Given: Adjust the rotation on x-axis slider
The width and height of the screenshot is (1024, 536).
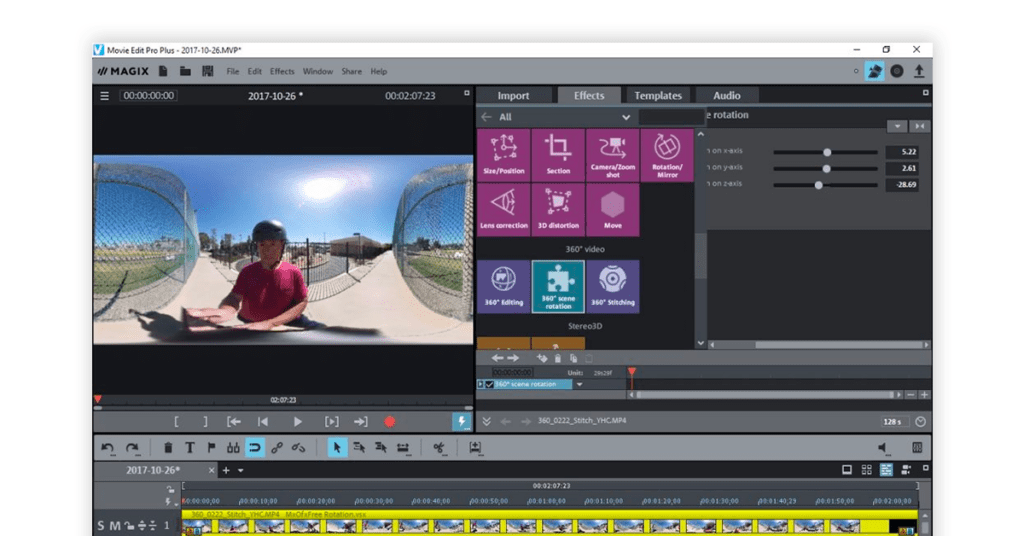Looking at the screenshot, I should (x=825, y=152).
